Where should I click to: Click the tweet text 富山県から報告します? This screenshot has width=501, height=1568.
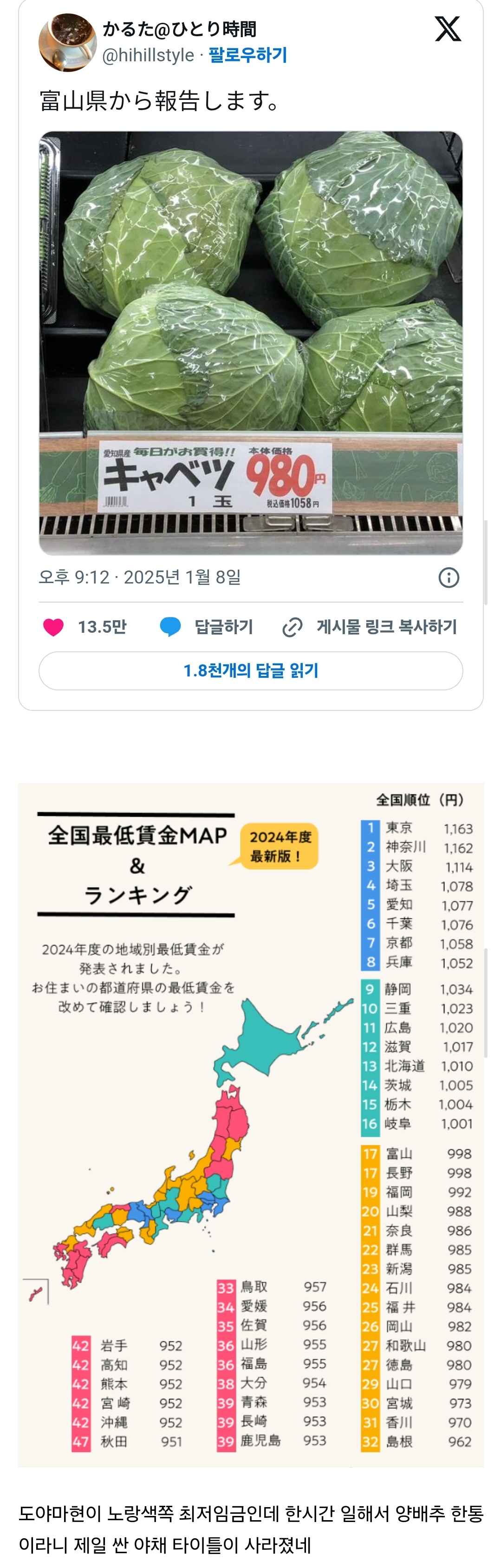159,100
